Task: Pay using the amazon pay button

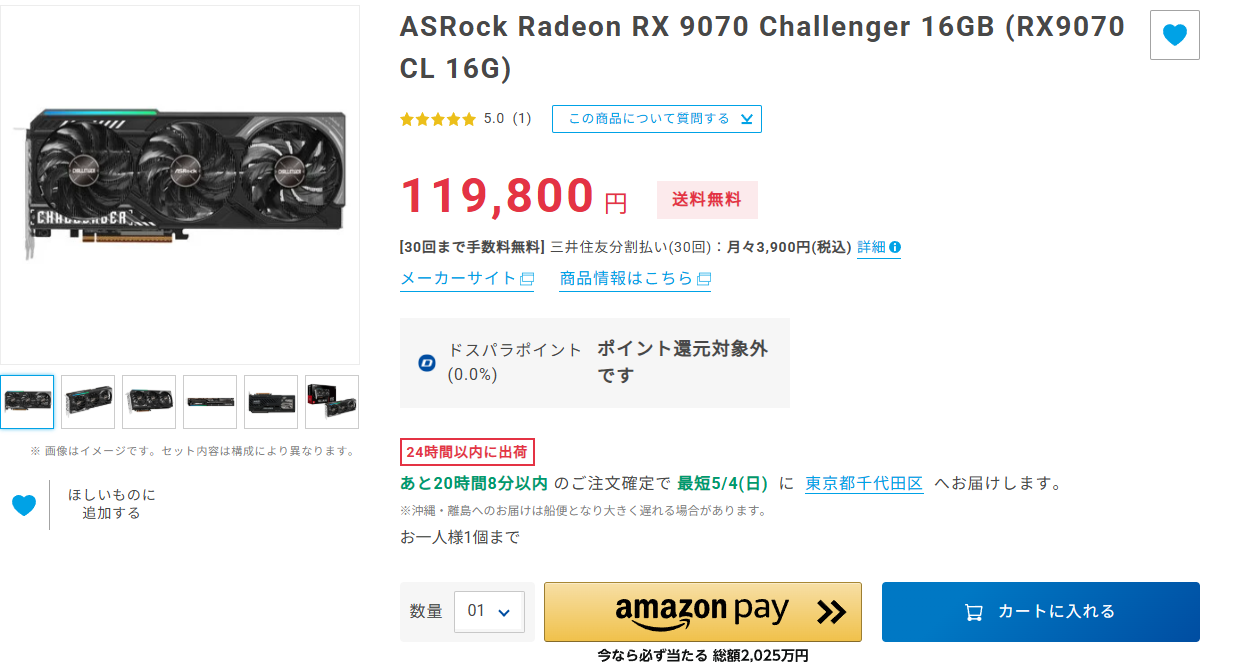Action: click(703, 612)
